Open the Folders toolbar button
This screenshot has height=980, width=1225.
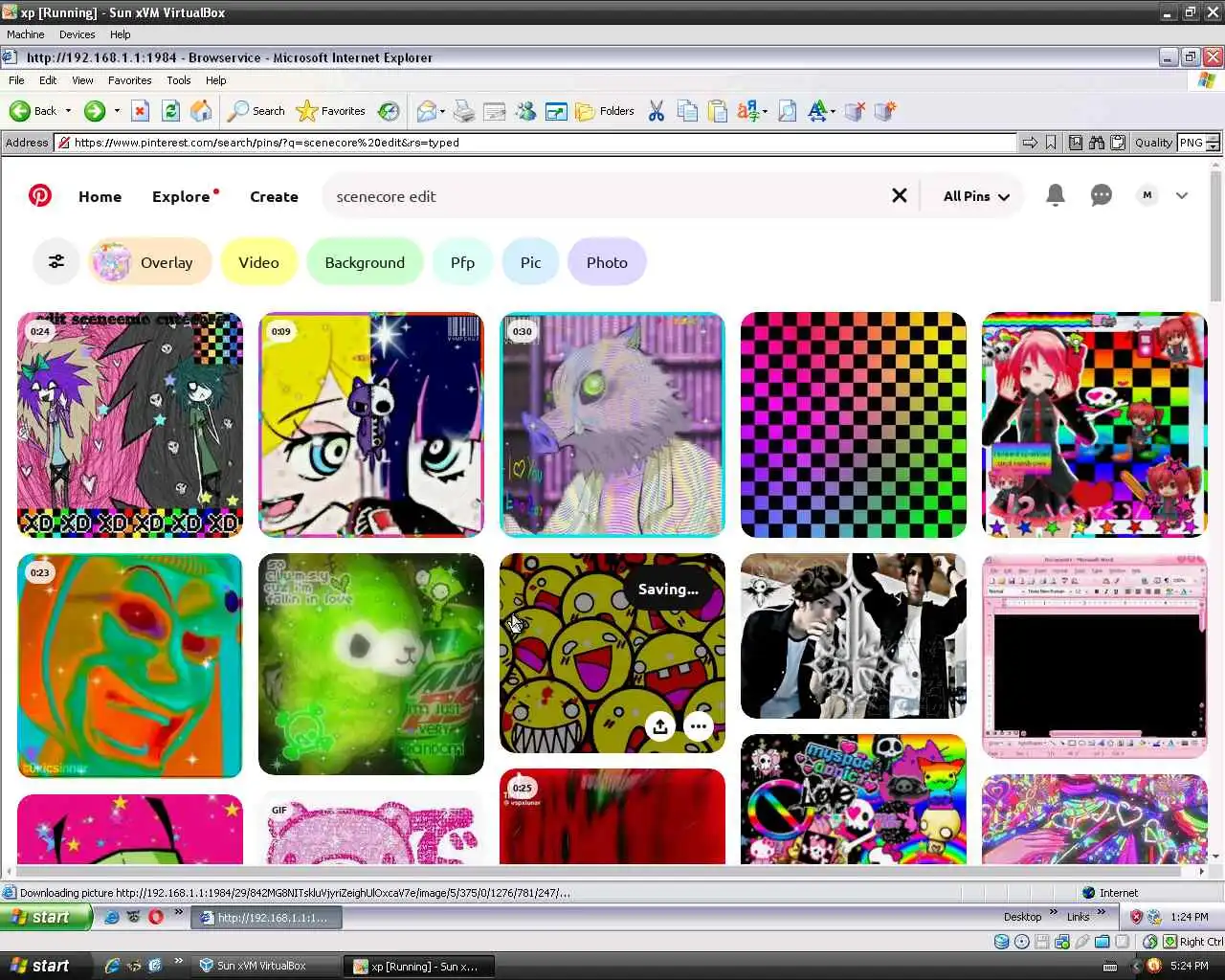pyautogui.click(x=605, y=111)
